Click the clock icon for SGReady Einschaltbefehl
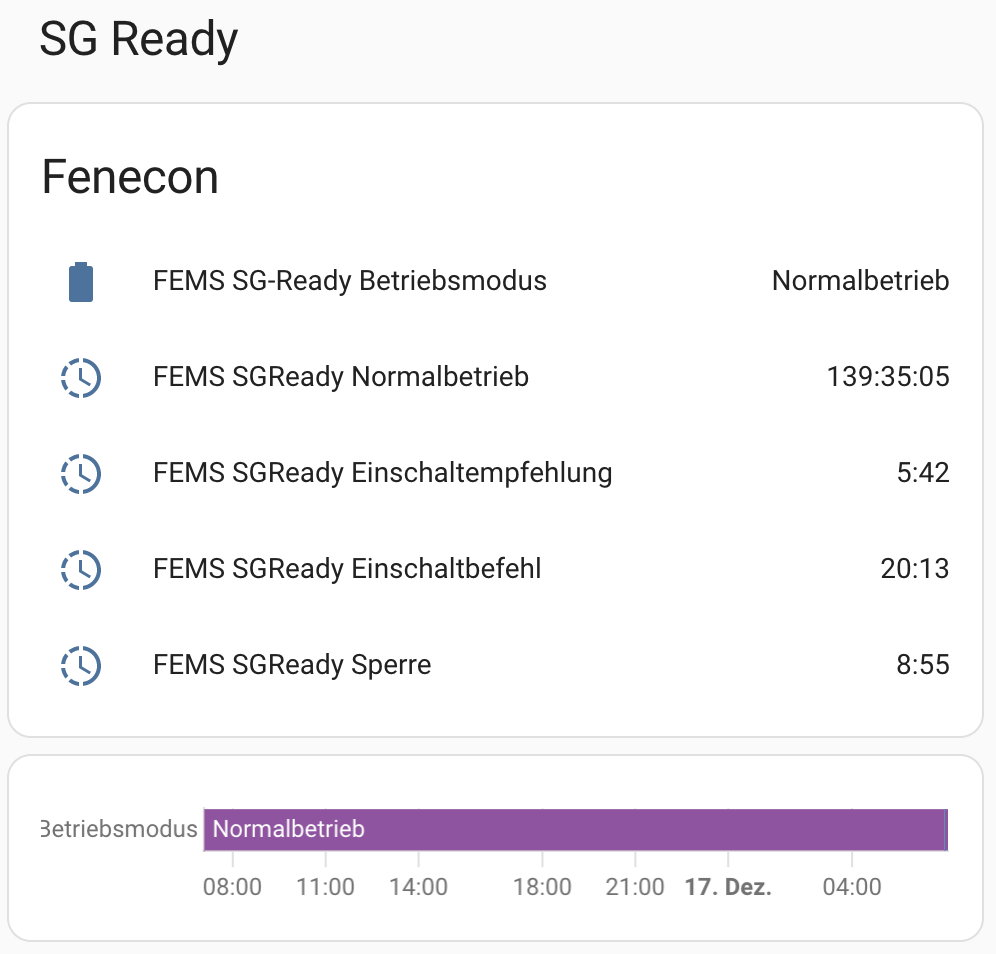 point(81,569)
